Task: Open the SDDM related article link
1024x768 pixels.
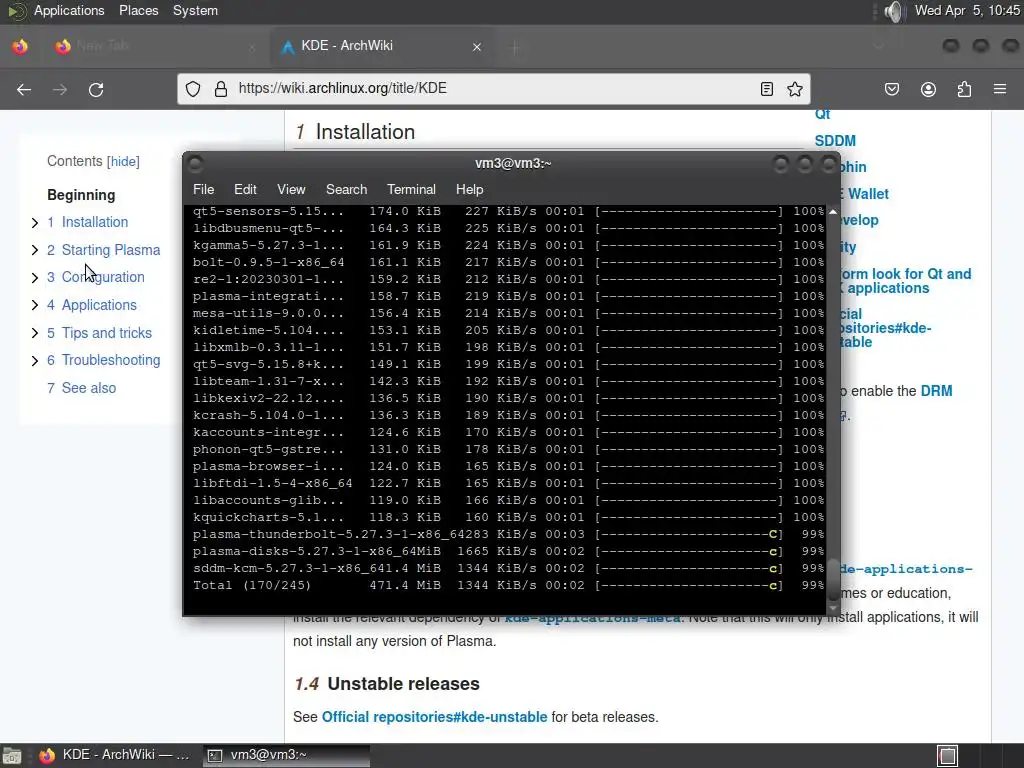Action: (x=835, y=141)
